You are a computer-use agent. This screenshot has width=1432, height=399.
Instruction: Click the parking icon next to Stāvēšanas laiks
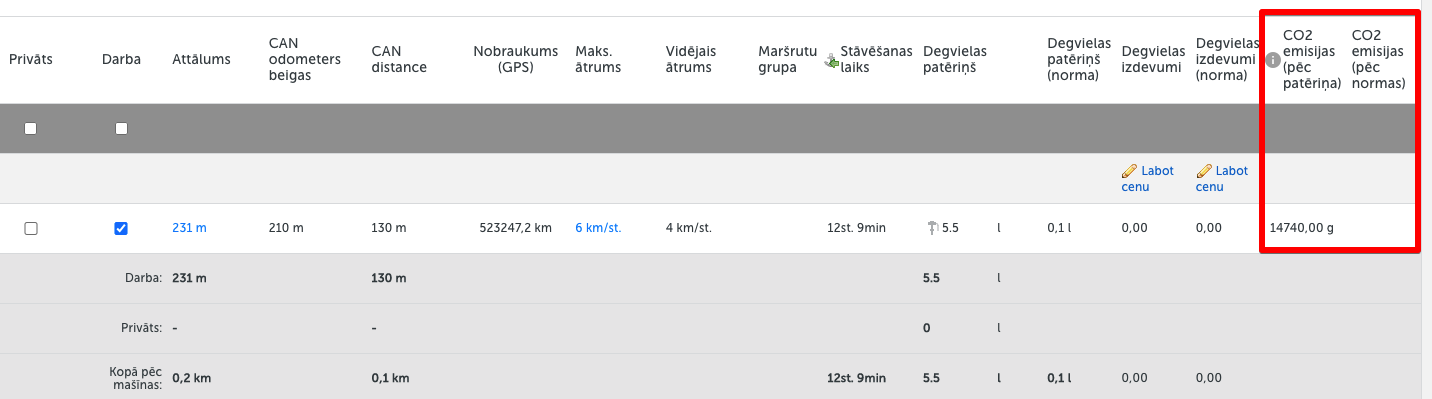click(x=831, y=60)
